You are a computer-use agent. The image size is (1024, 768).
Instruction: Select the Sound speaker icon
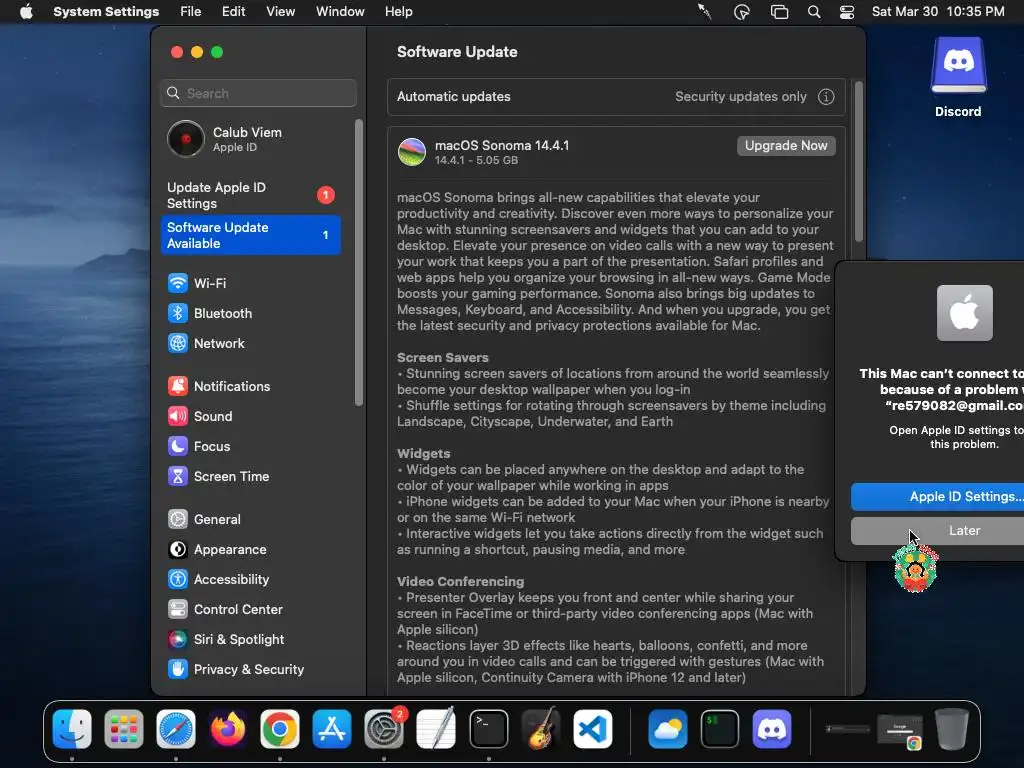[x=178, y=416]
